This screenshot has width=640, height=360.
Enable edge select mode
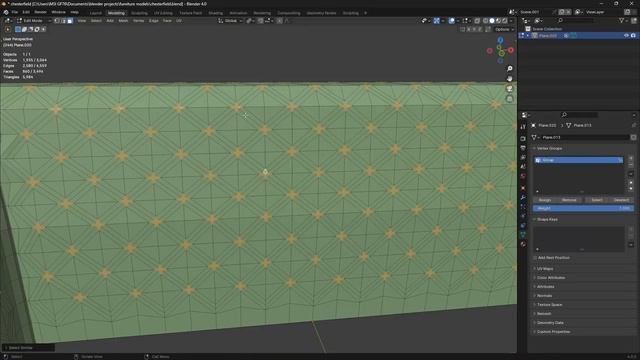pyautogui.click(x=64, y=20)
